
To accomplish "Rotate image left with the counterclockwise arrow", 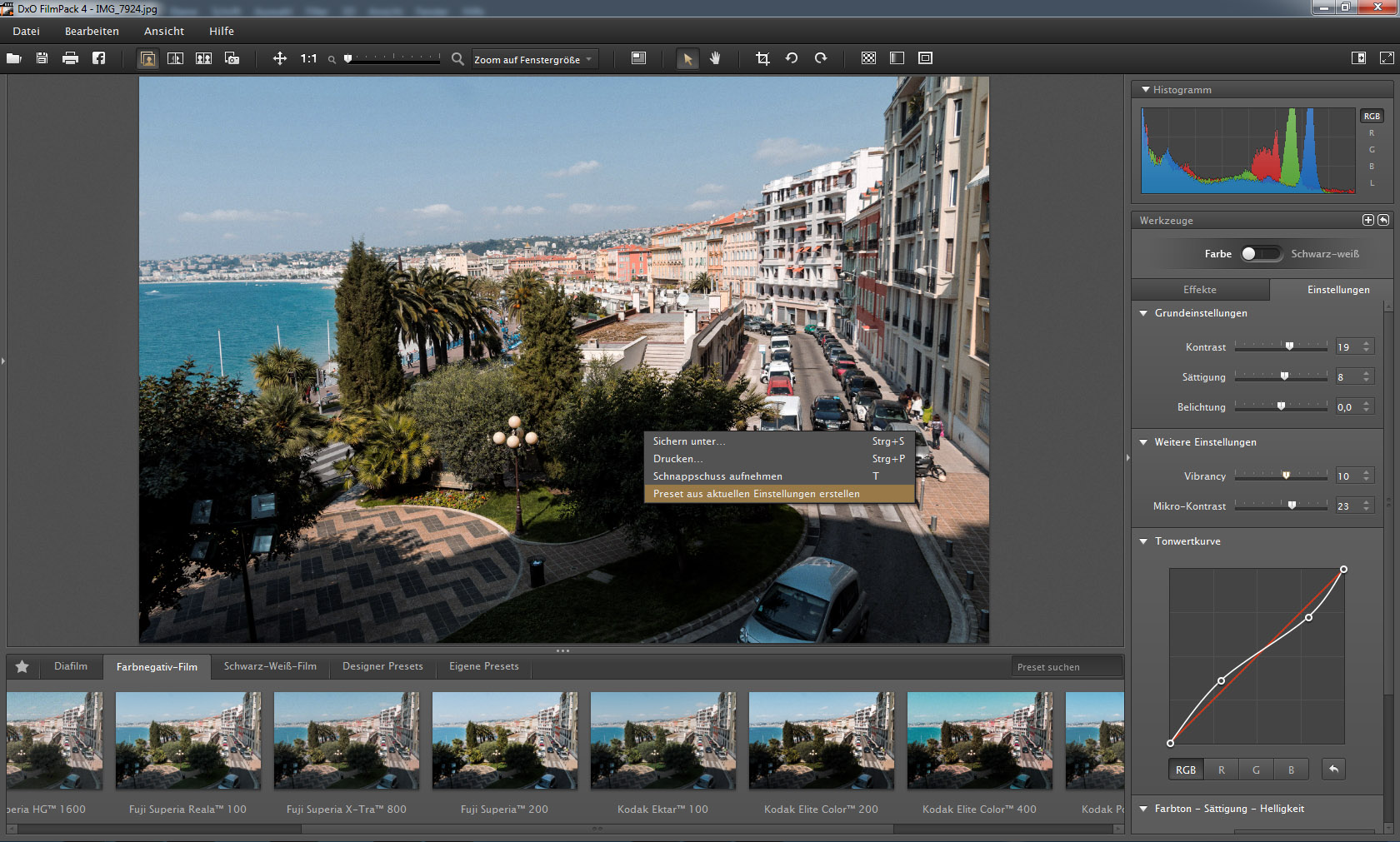I will 792,58.
